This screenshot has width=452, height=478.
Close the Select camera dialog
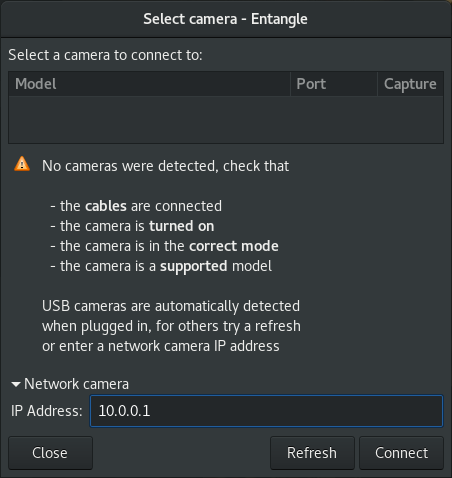(50, 453)
